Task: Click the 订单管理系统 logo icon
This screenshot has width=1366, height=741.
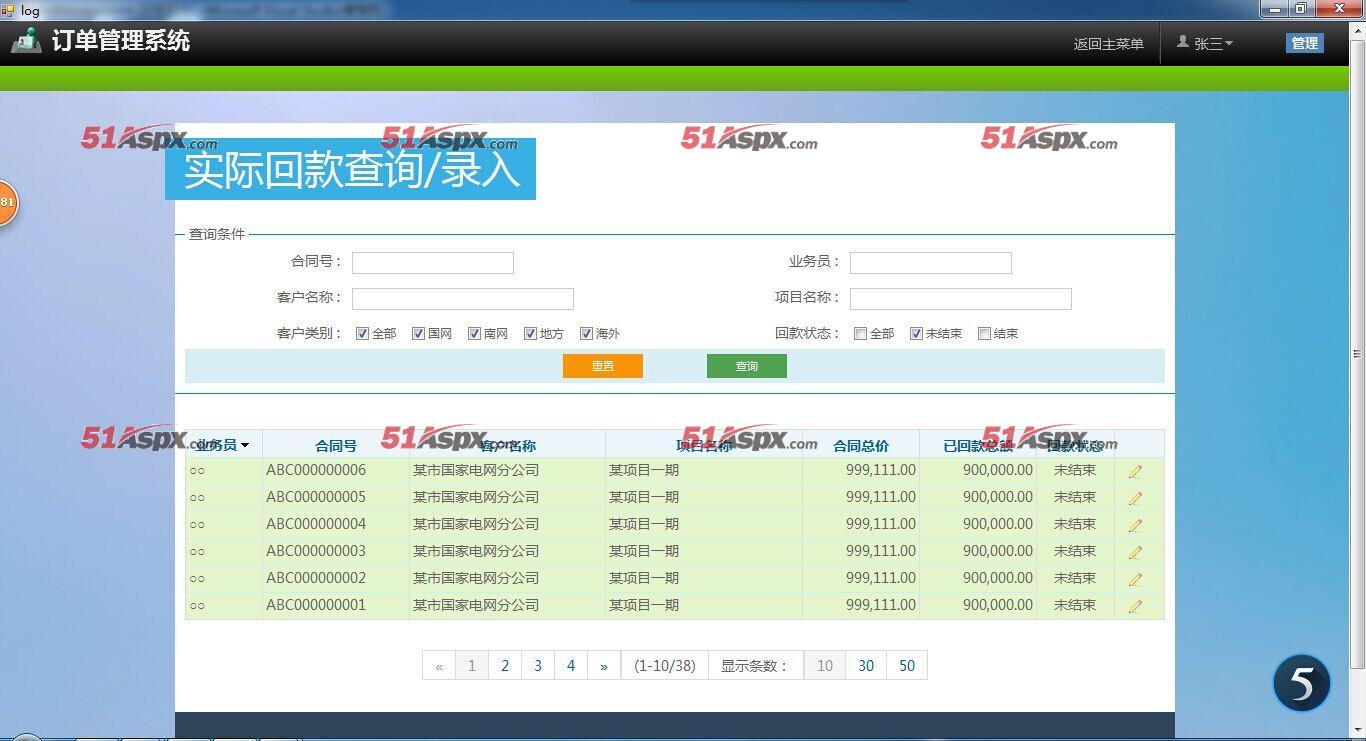Action: (26, 41)
